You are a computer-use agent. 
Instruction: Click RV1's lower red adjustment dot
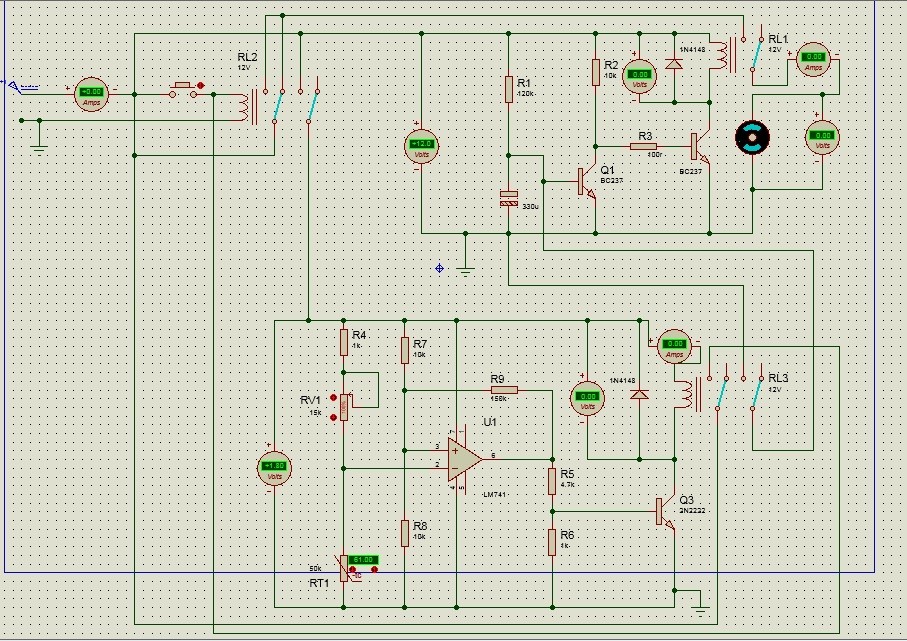pos(334,417)
